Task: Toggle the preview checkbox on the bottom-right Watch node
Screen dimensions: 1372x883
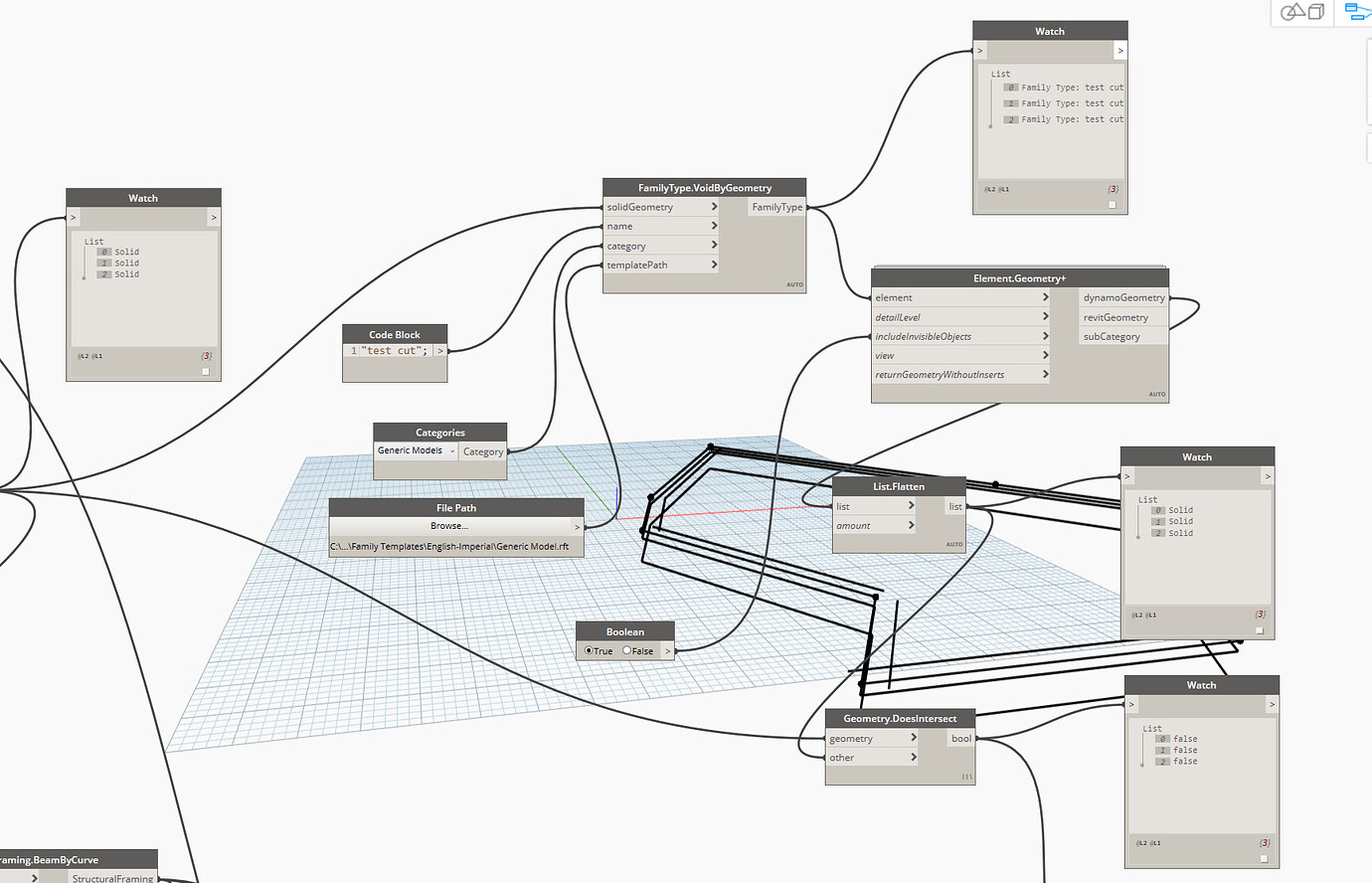Action: click(1263, 857)
